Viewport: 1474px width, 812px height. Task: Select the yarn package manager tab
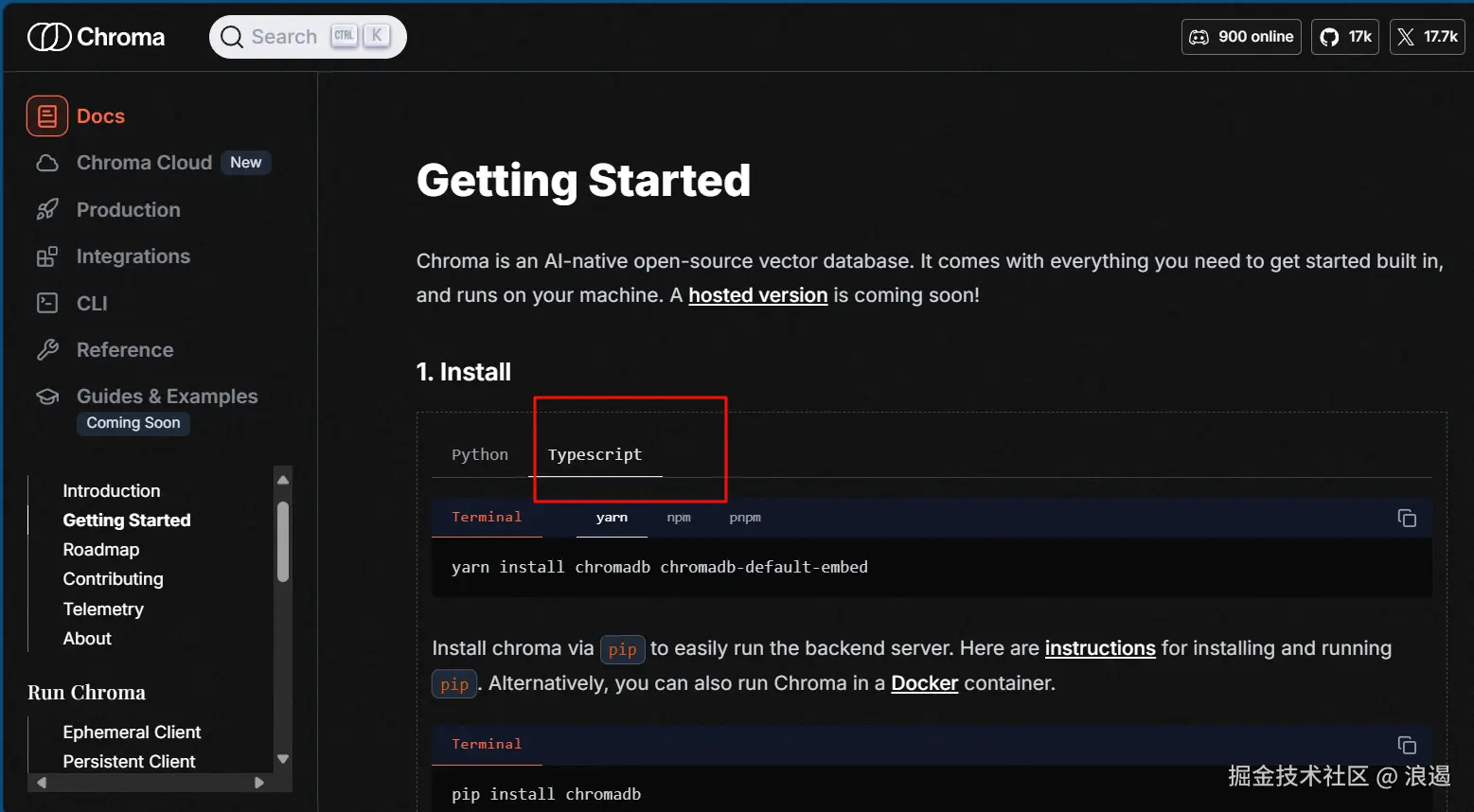tap(612, 518)
